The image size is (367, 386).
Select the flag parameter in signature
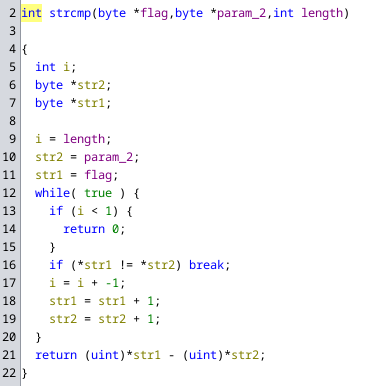tap(154, 13)
